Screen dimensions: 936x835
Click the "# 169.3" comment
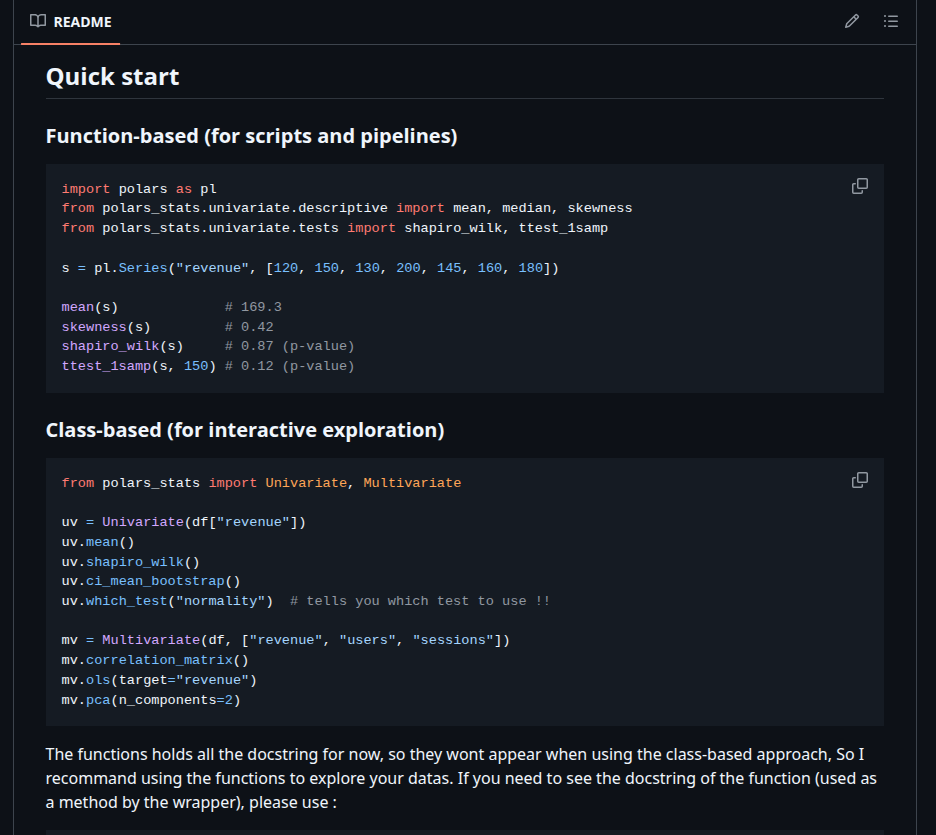(253, 307)
